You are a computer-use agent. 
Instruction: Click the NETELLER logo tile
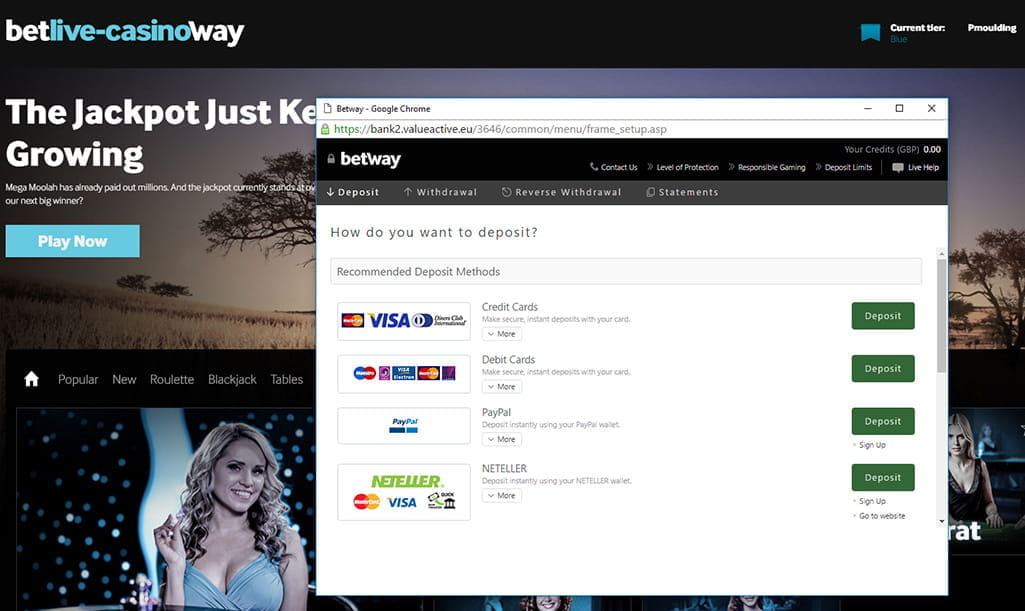coord(404,492)
